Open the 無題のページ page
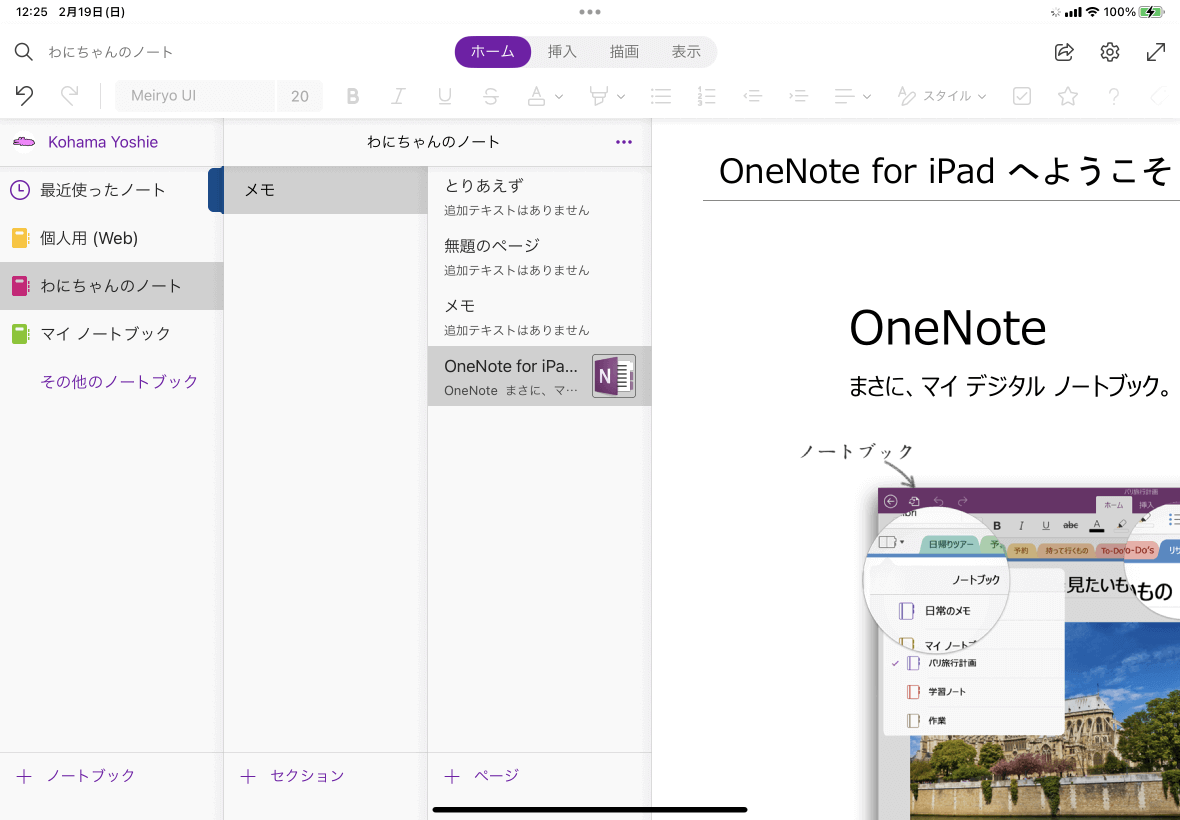 pos(540,257)
